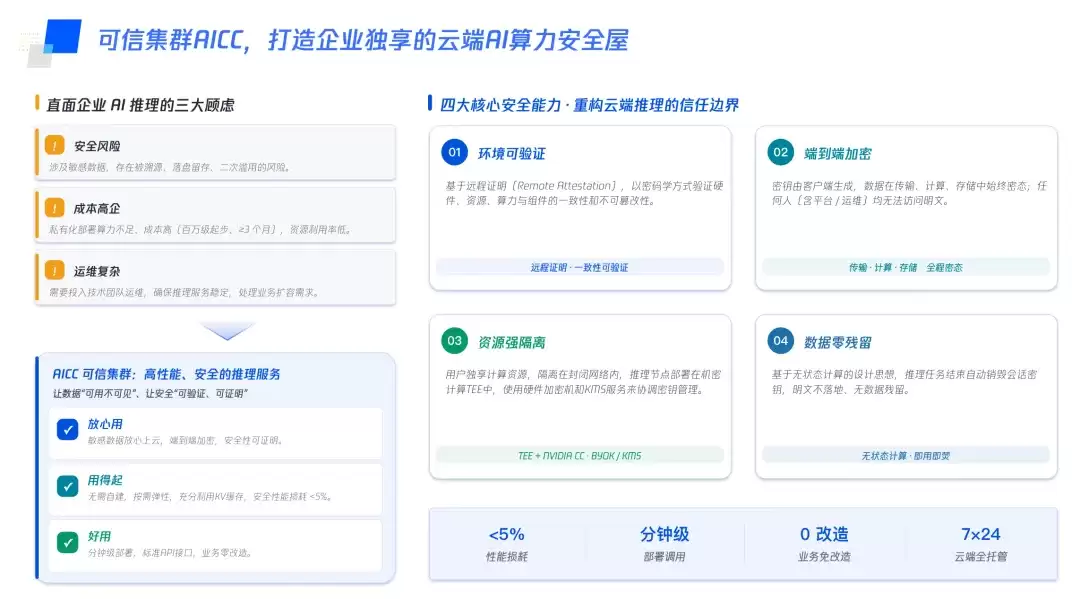Click the section heading 直面企业 AI 推理的三大顾虑
Image resolution: width=1080 pixels, height=599 pixels.
141,105
